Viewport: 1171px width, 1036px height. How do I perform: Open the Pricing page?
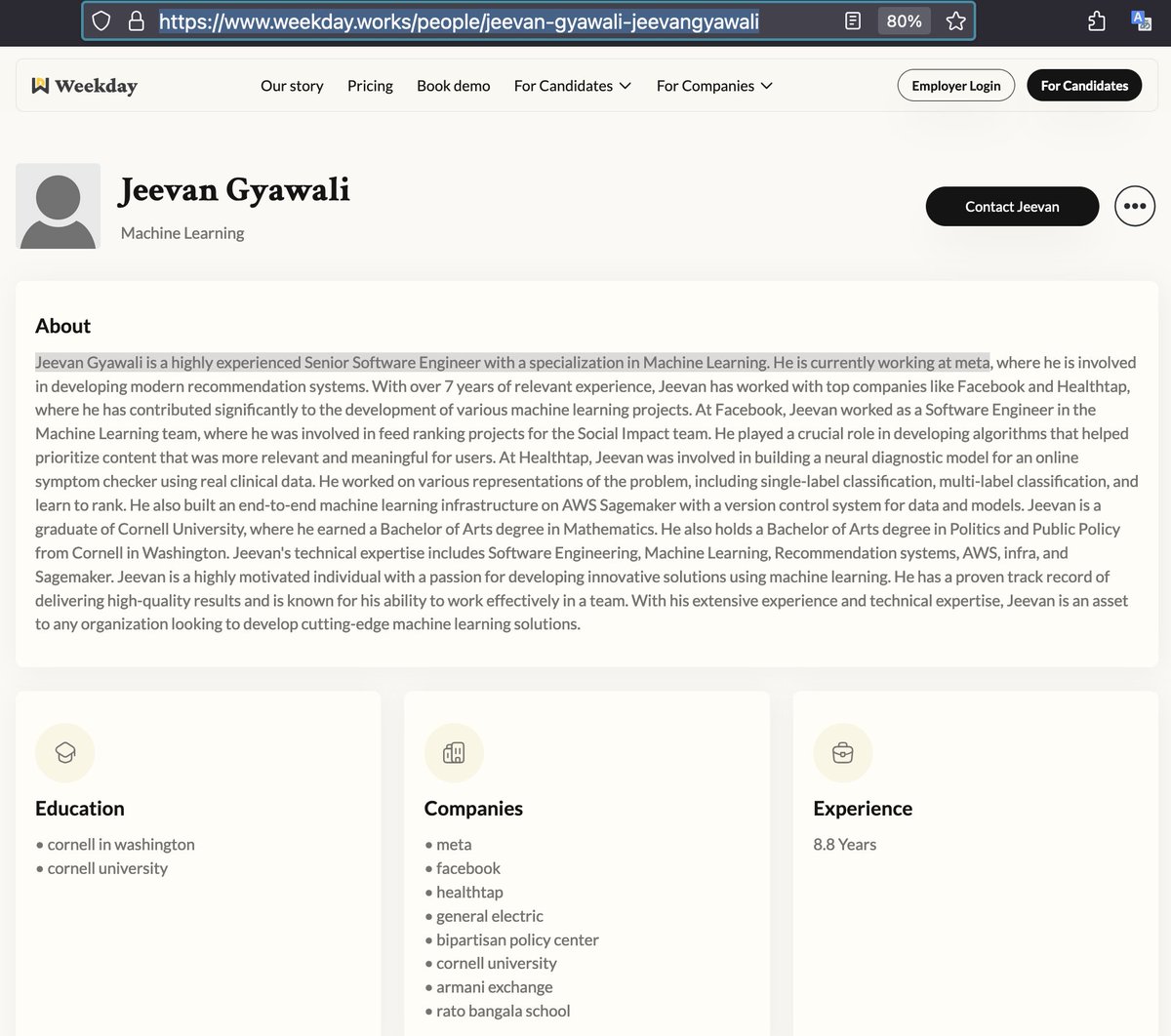[x=370, y=86]
